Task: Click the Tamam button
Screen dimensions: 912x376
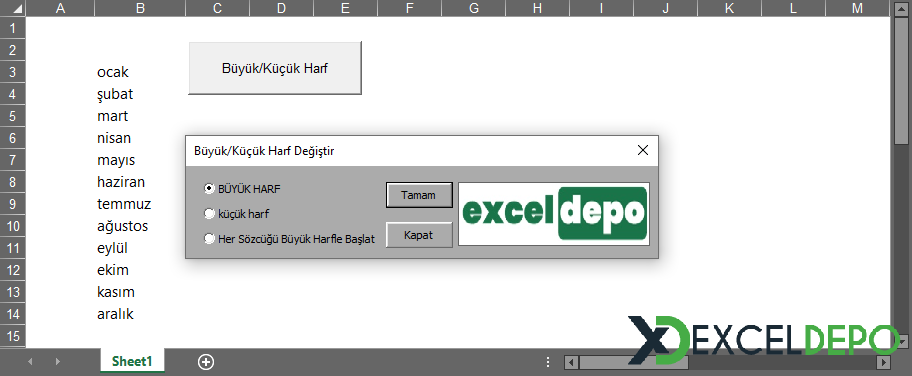Action: pyautogui.click(x=419, y=195)
